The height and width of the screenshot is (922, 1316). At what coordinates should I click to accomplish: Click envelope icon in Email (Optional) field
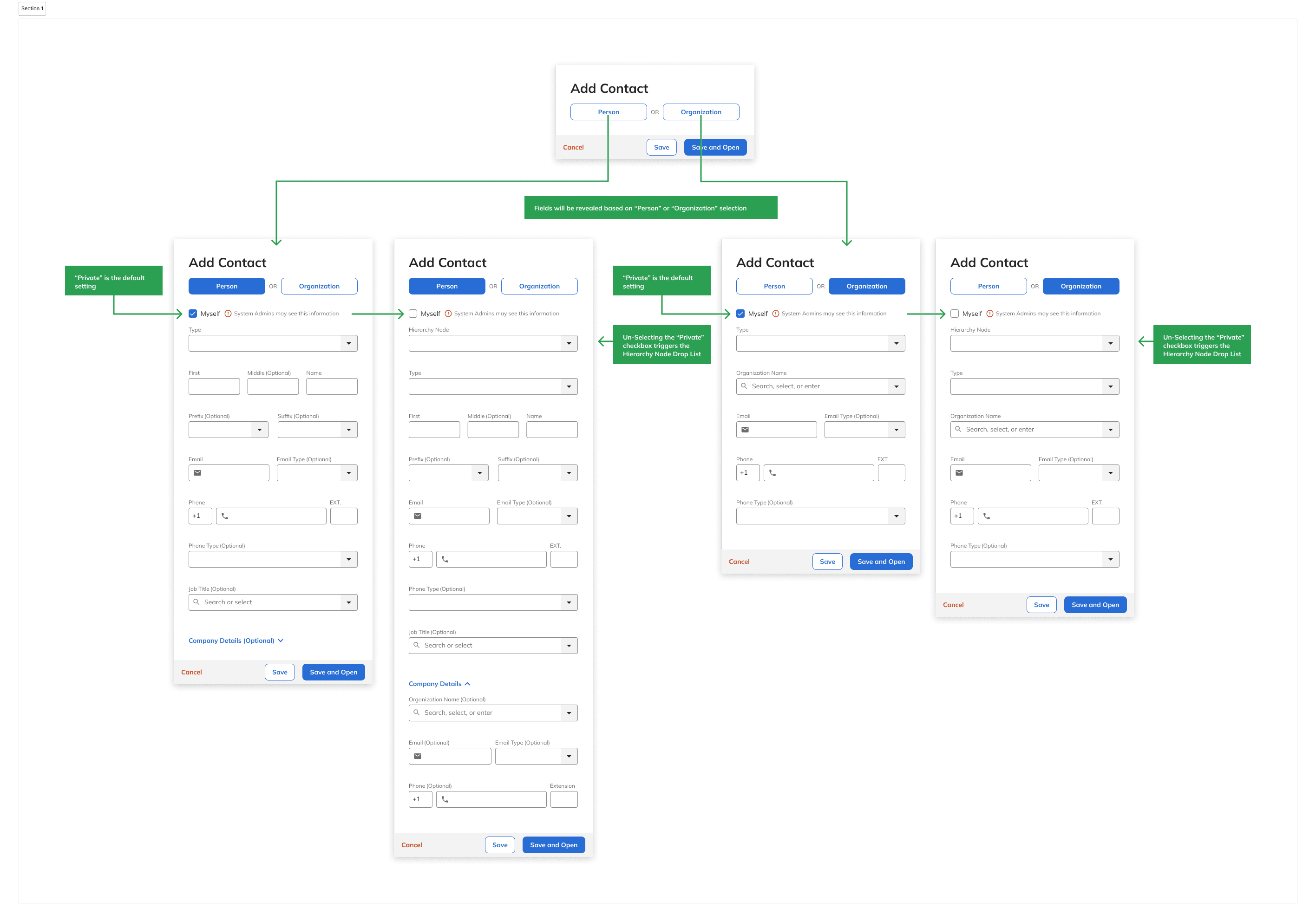pos(418,756)
